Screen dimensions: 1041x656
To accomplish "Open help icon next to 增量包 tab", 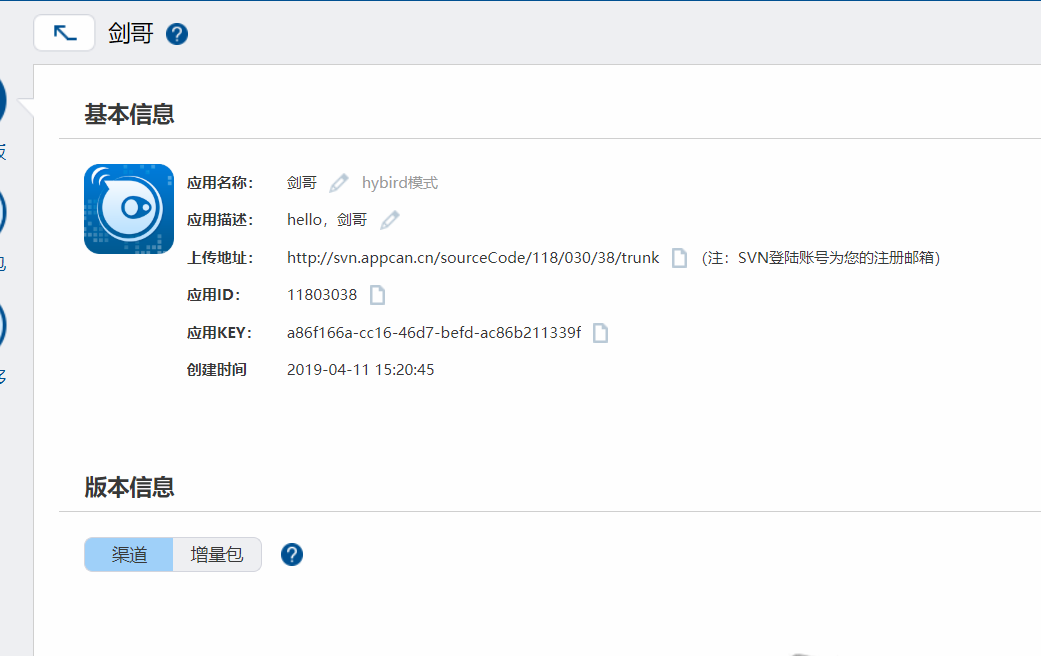I will [292, 555].
